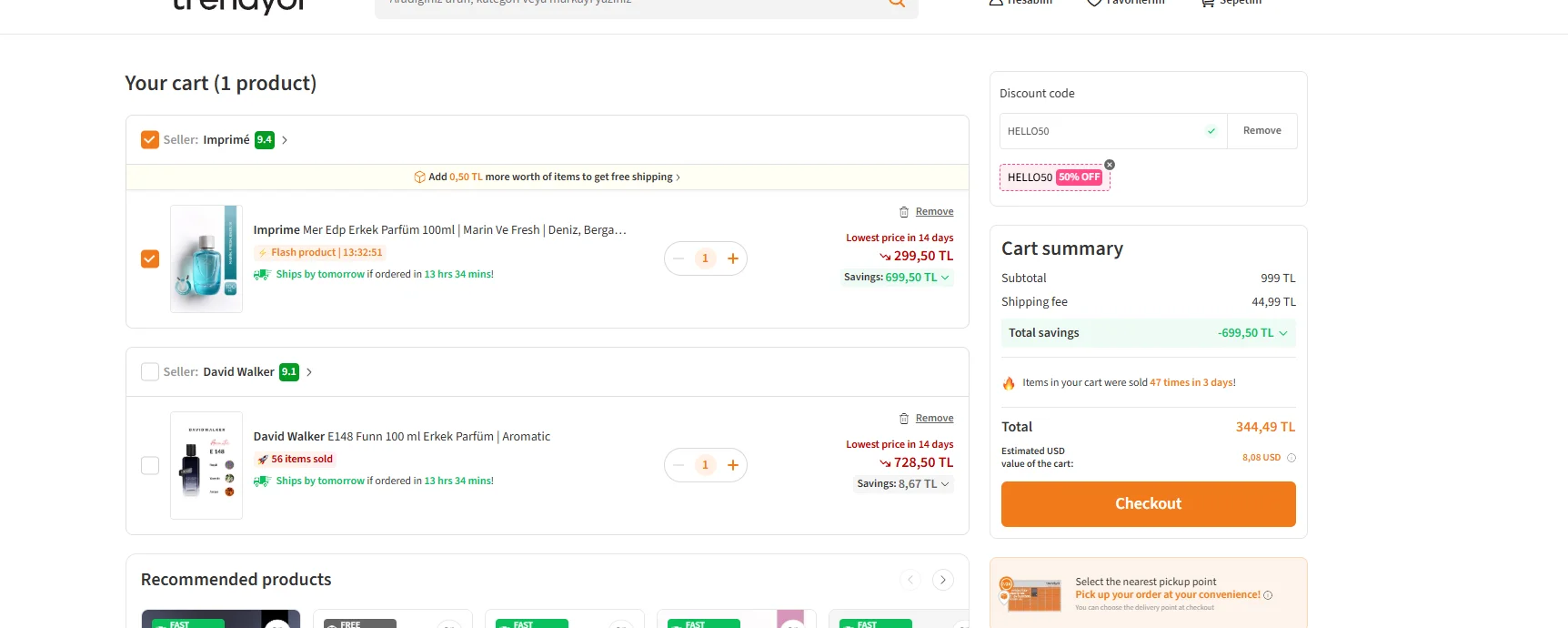Viewport: 1568px width, 628px height.
Task: Click the 728,50 TL price
Action: pos(923,463)
